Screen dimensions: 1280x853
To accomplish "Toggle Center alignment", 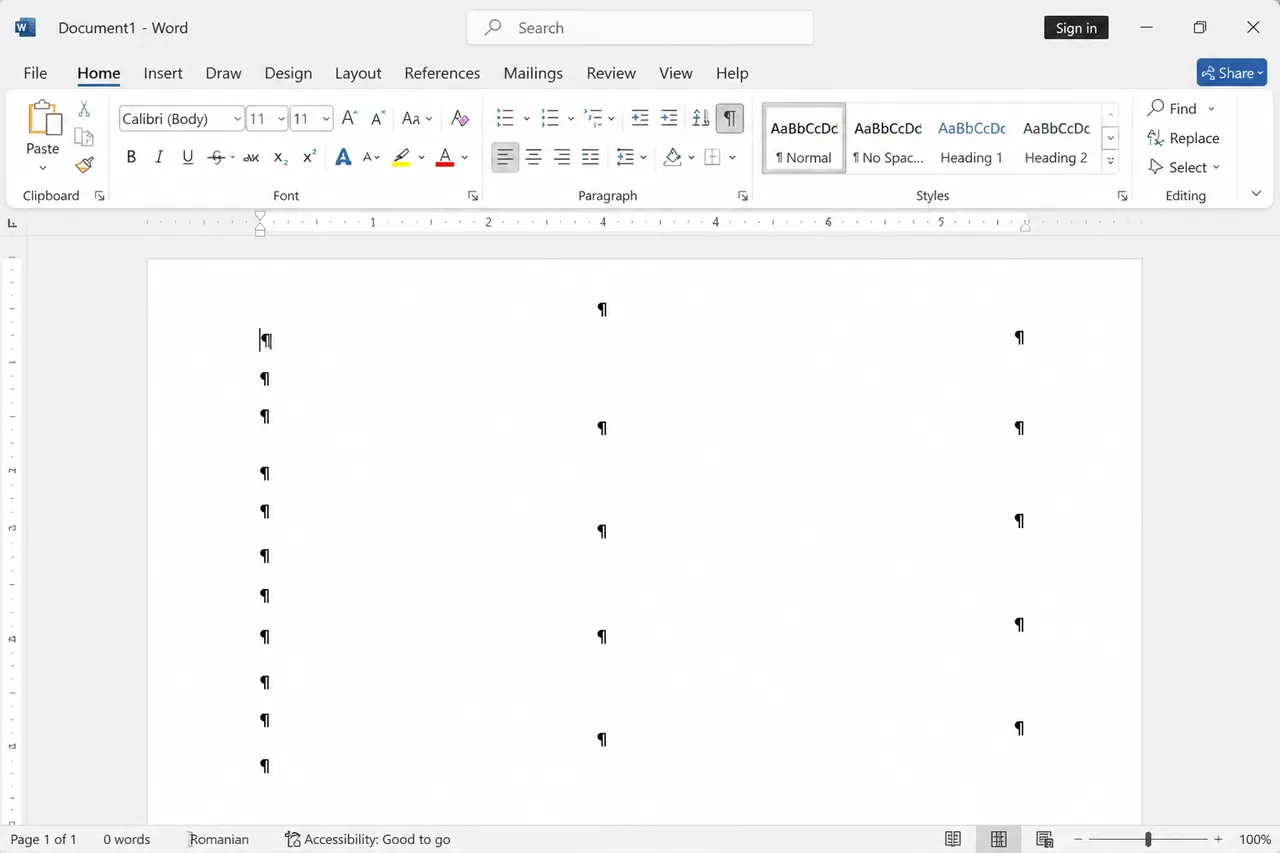I will tap(534, 157).
